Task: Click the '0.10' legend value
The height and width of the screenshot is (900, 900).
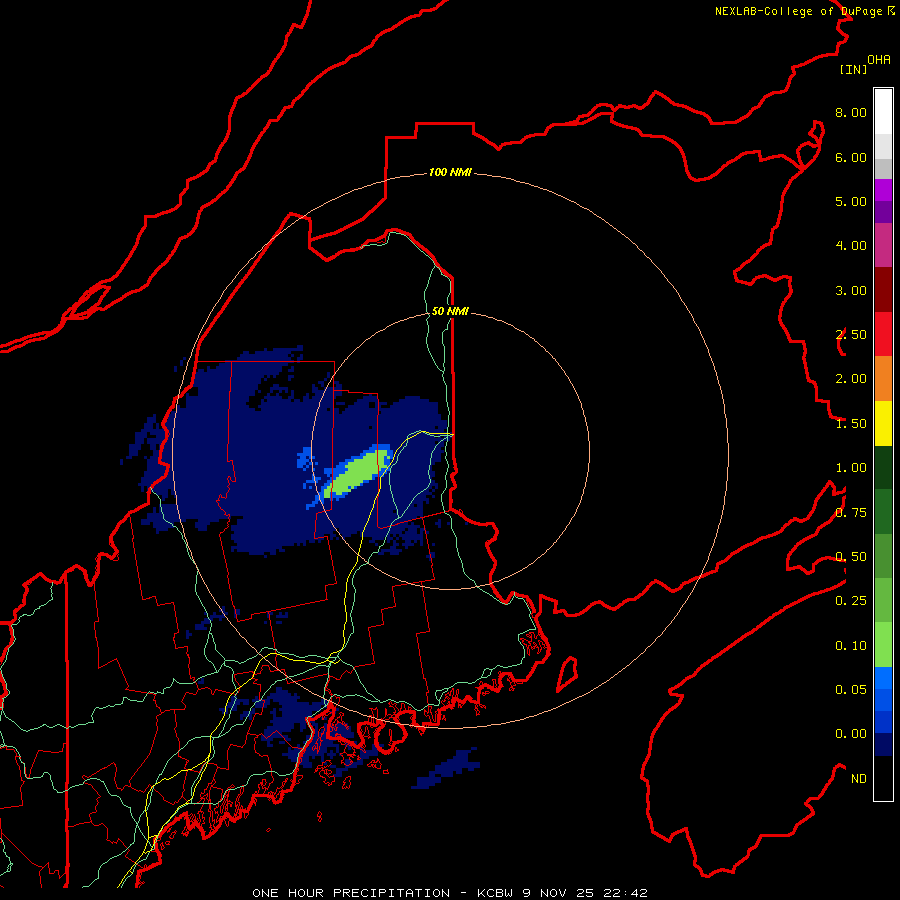Action: [x=851, y=646]
